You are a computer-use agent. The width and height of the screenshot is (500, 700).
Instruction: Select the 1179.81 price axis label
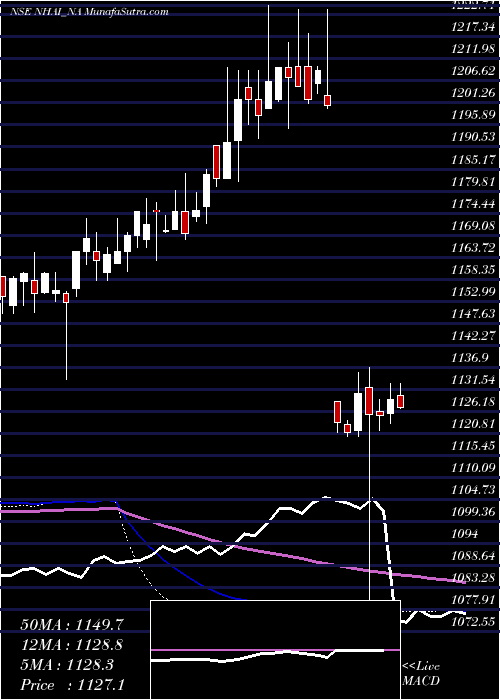pyautogui.click(x=472, y=182)
